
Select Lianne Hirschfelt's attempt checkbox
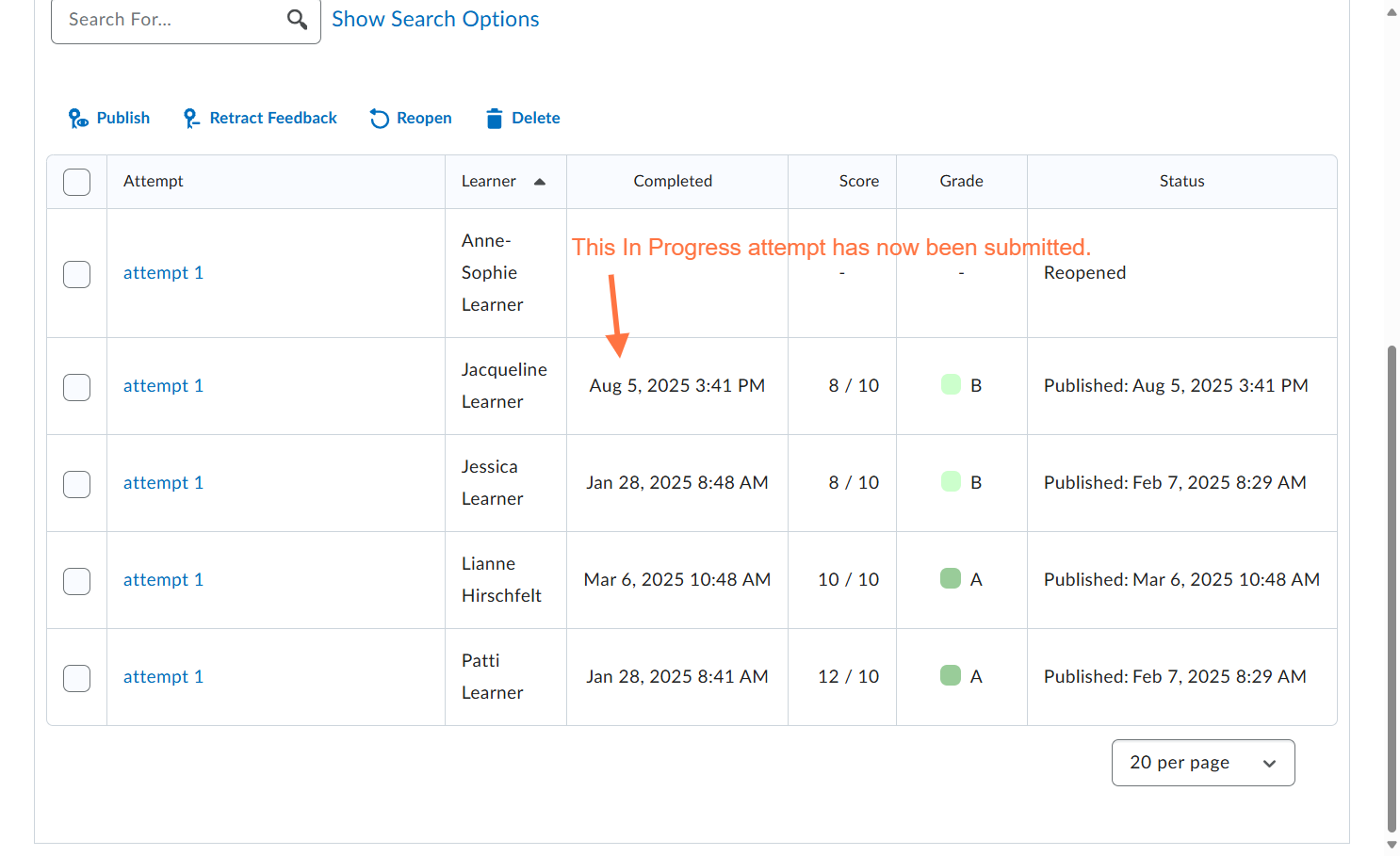76,581
